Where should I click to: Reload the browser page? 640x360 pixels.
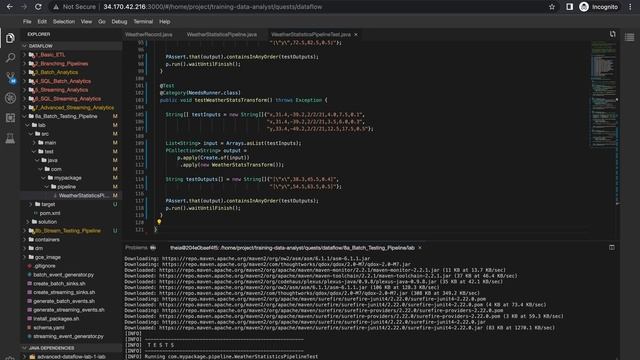tap(38, 7)
